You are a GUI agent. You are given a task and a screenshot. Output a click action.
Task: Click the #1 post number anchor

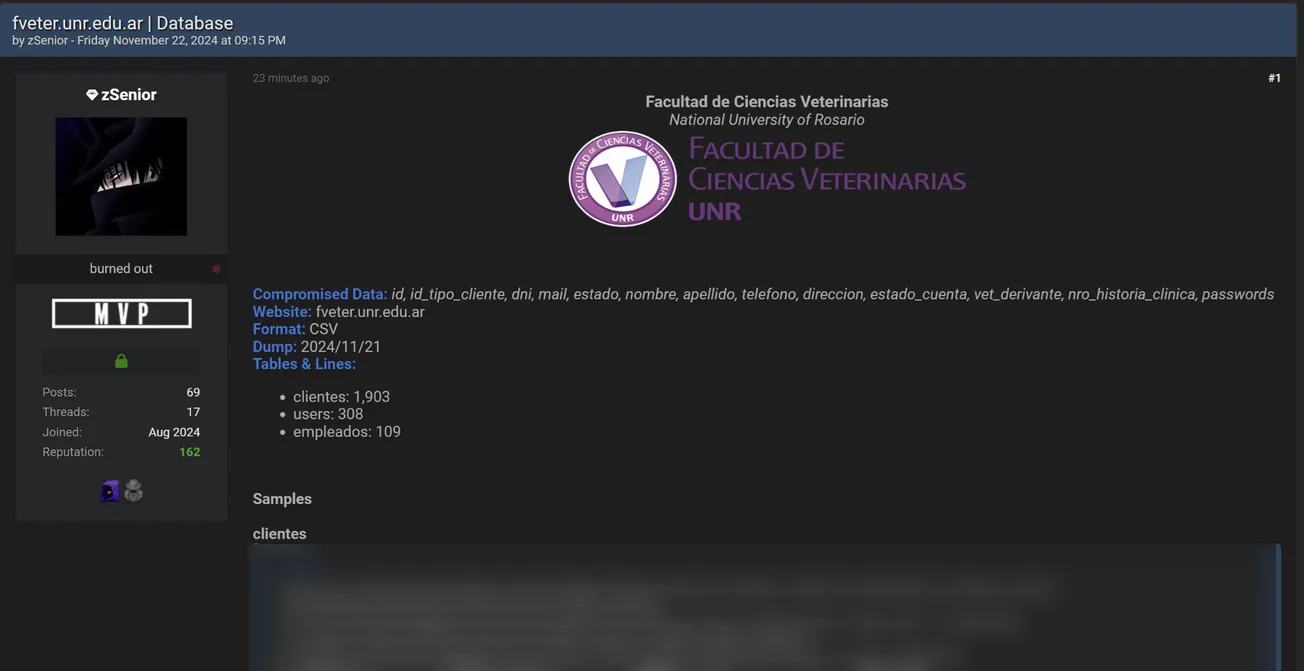pyautogui.click(x=1274, y=77)
